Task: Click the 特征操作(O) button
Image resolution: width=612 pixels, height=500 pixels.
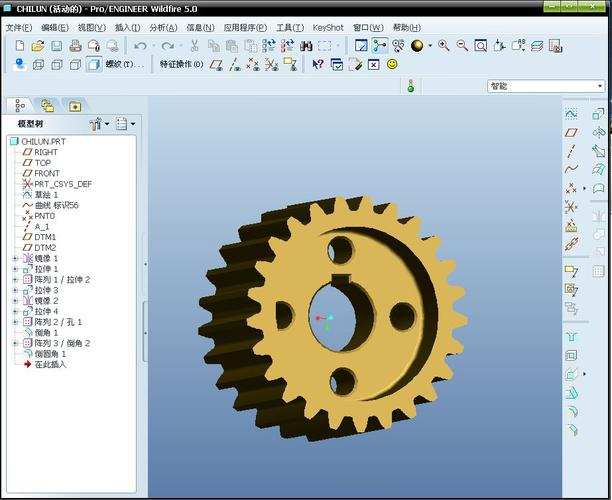Action: click(181, 64)
